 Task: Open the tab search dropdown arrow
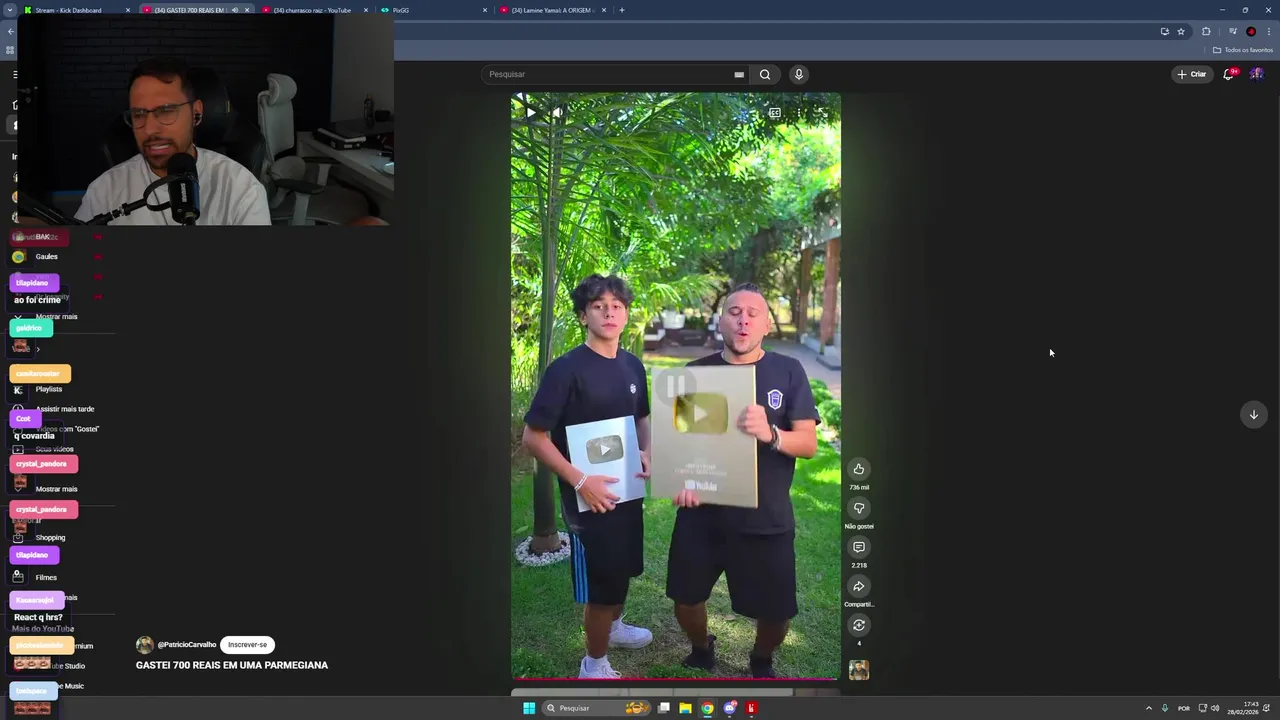(8, 10)
